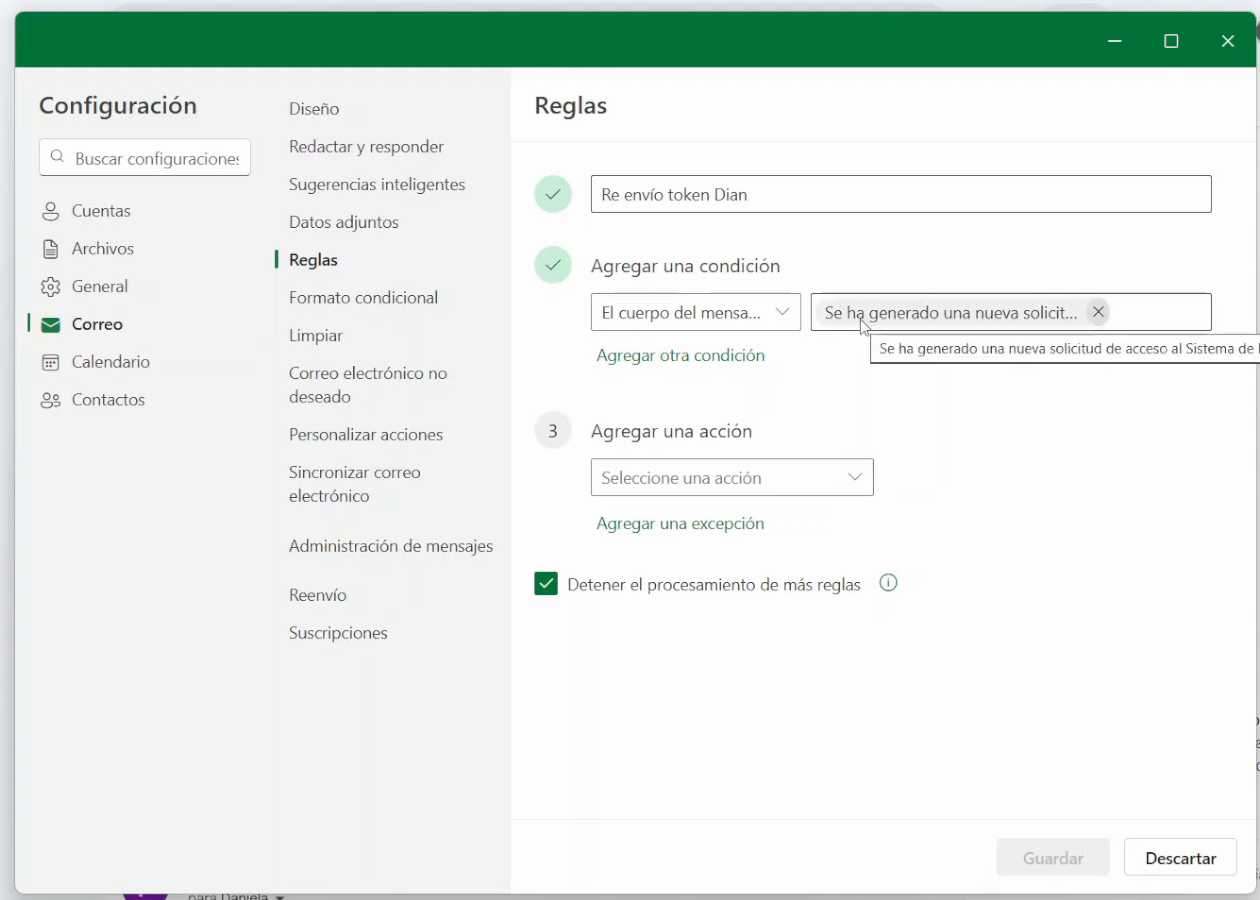Open Datos adjuntos section
This screenshot has height=900, width=1260.
(x=344, y=222)
